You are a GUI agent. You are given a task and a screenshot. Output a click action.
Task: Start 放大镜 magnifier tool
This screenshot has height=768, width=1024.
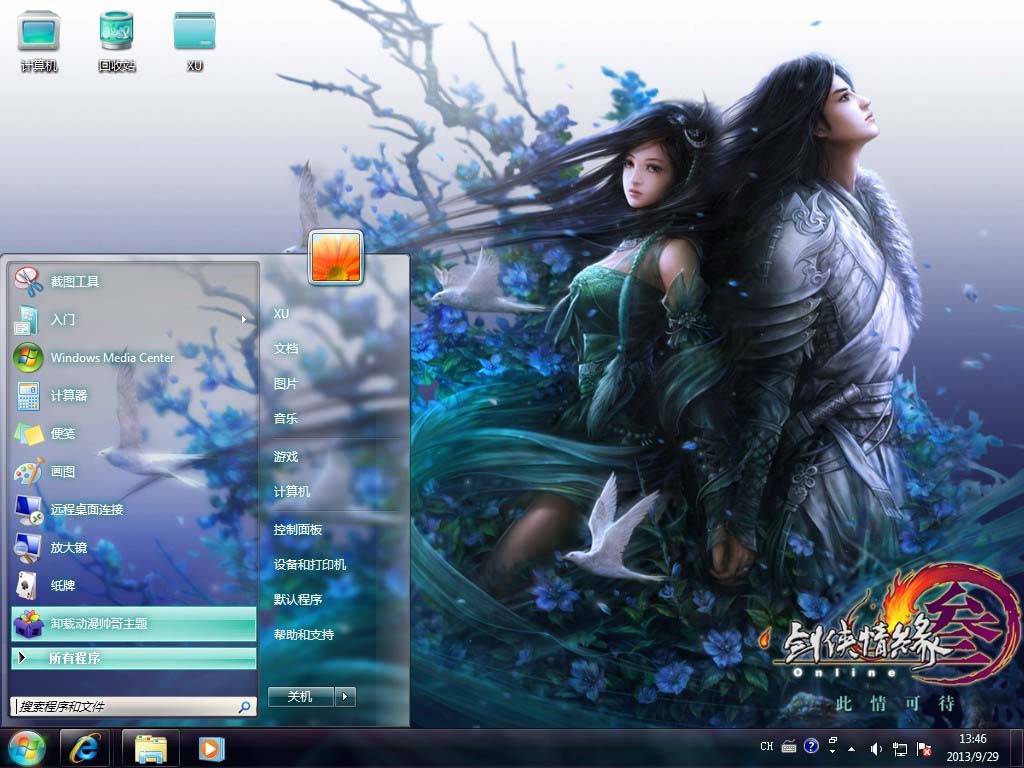pos(68,548)
